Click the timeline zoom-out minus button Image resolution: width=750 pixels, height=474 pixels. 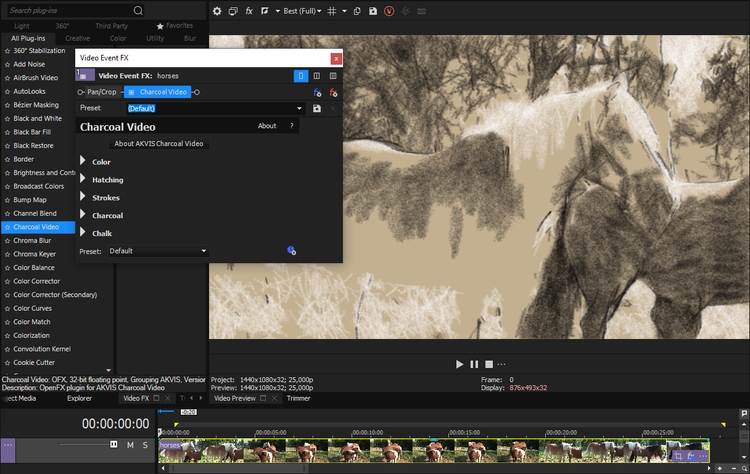click(x=734, y=469)
